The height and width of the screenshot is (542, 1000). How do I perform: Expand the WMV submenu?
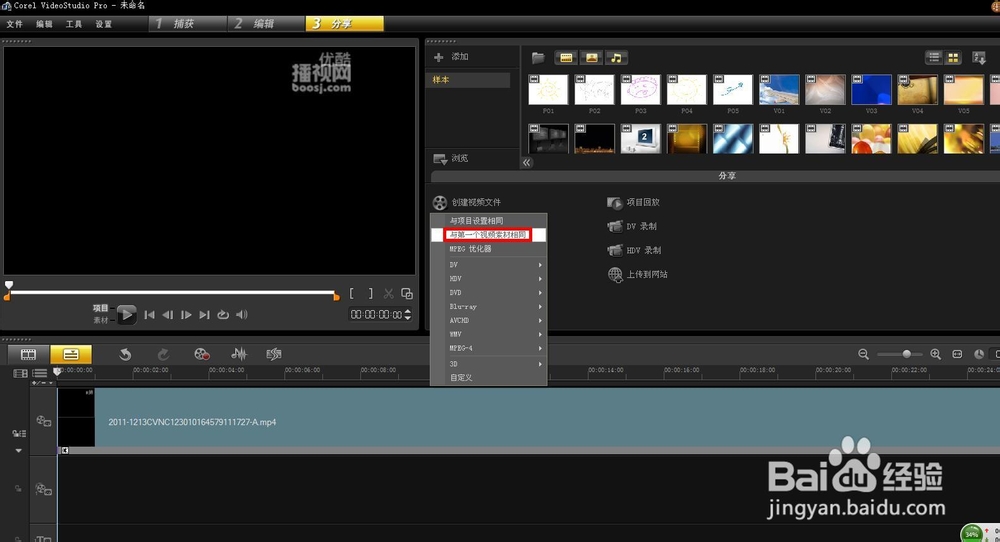tap(489, 334)
